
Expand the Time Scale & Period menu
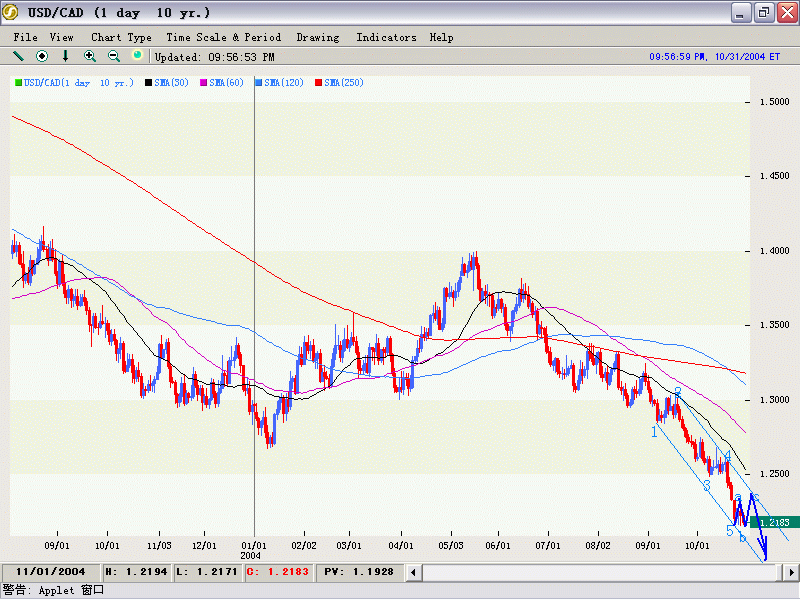[223, 37]
